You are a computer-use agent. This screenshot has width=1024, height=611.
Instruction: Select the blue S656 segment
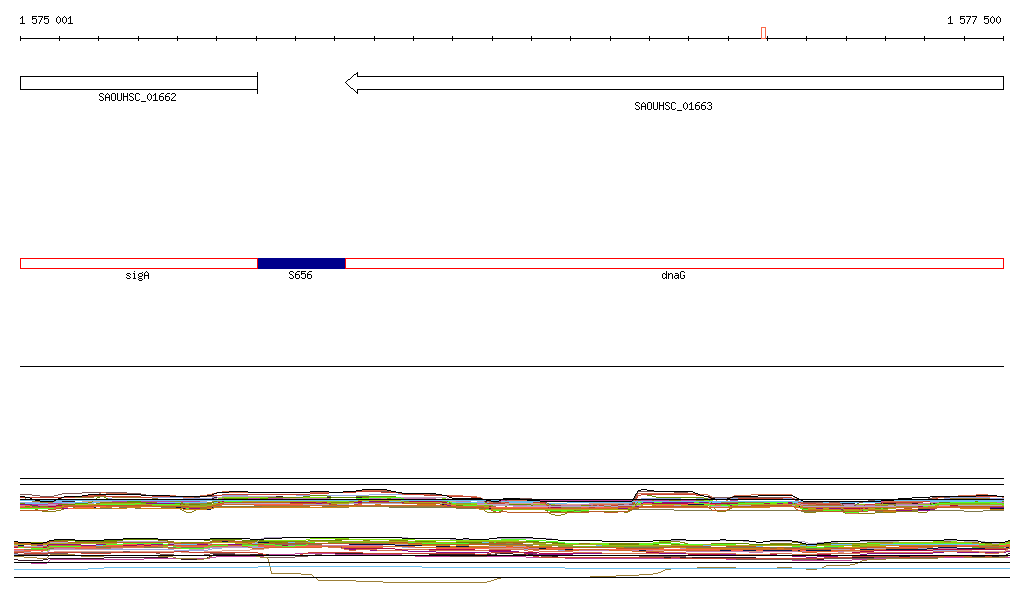click(x=302, y=264)
